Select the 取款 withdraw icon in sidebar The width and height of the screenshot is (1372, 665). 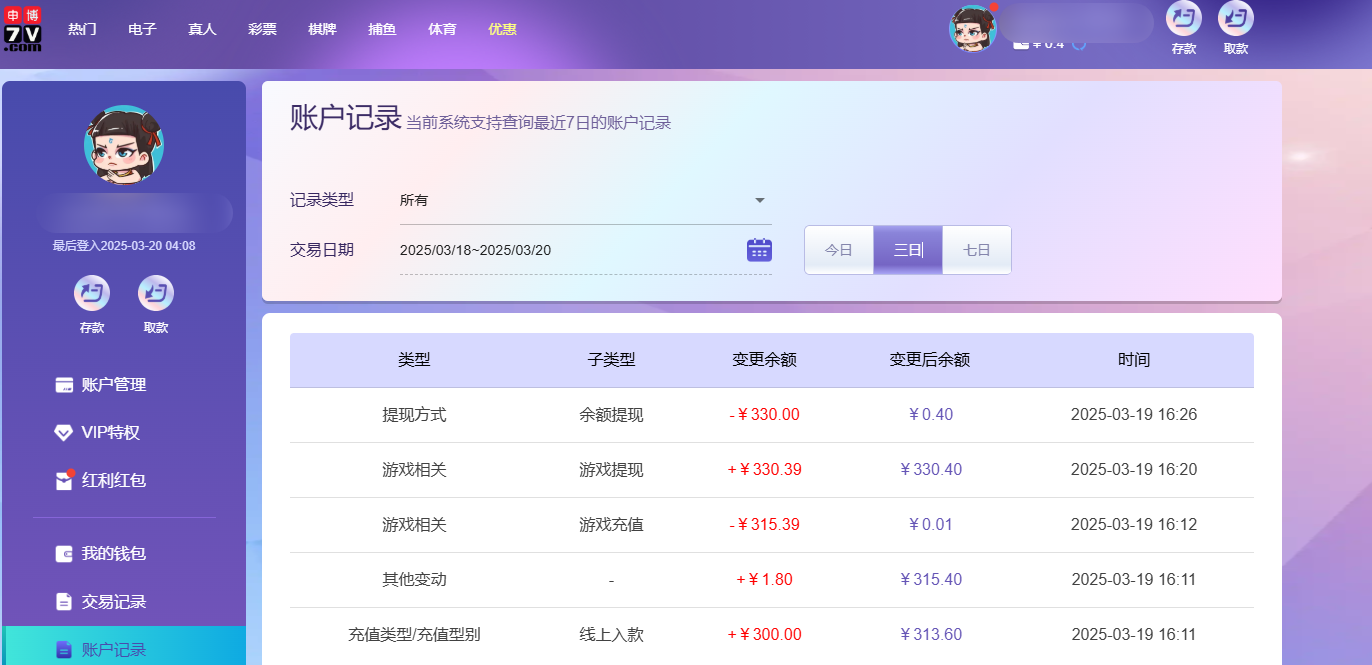(156, 293)
